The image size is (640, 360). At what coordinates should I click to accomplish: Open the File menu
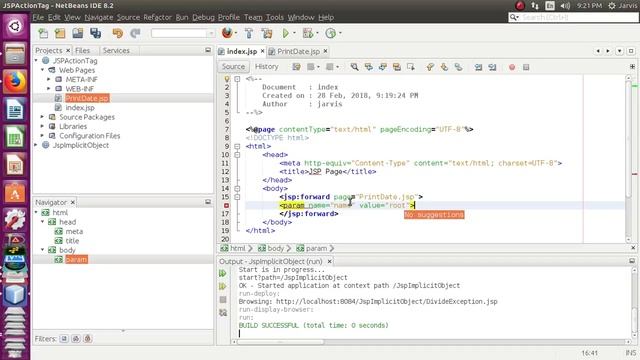pyautogui.click(x=38, y=17)
